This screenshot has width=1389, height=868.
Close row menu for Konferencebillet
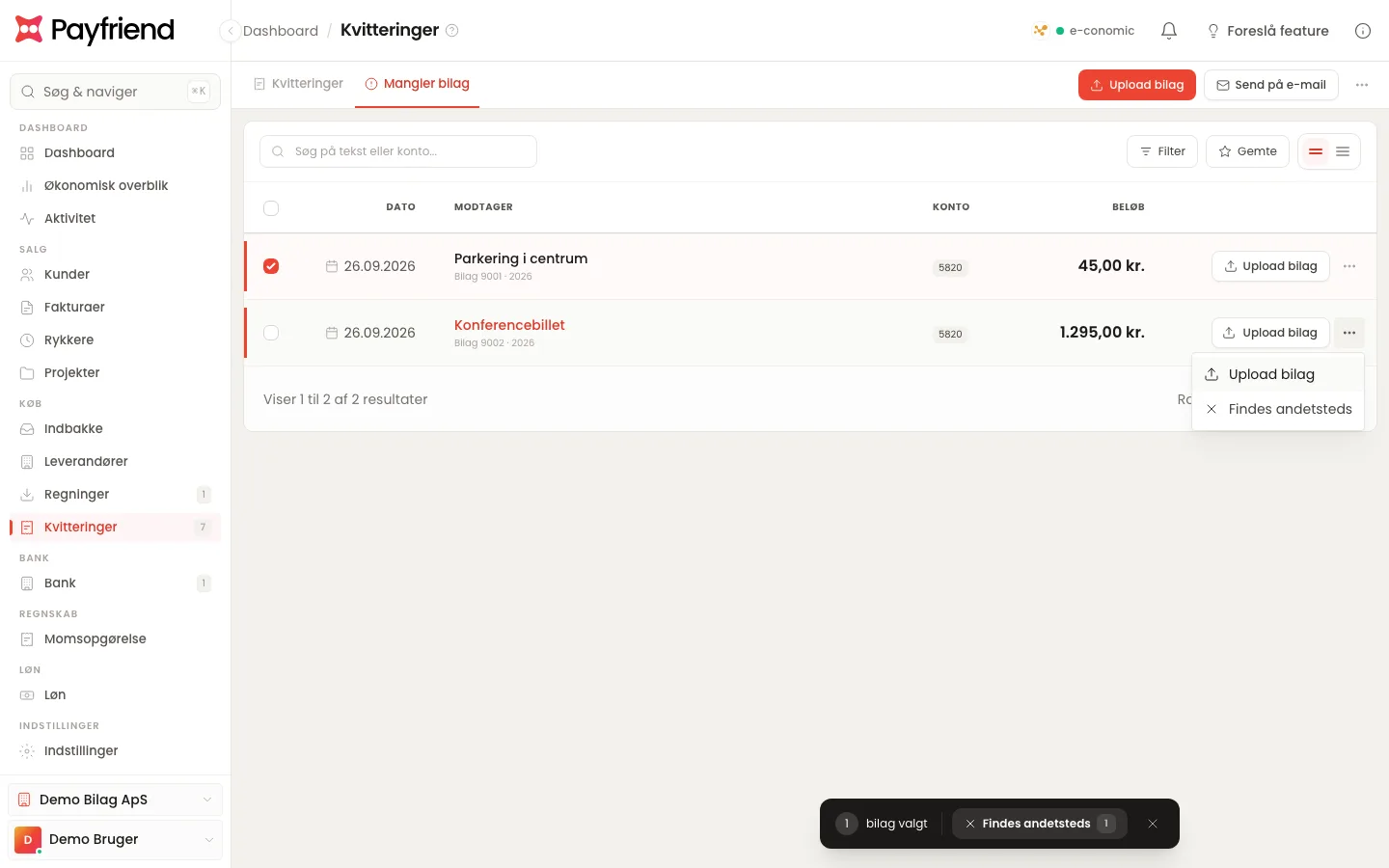click(1349, 333)
